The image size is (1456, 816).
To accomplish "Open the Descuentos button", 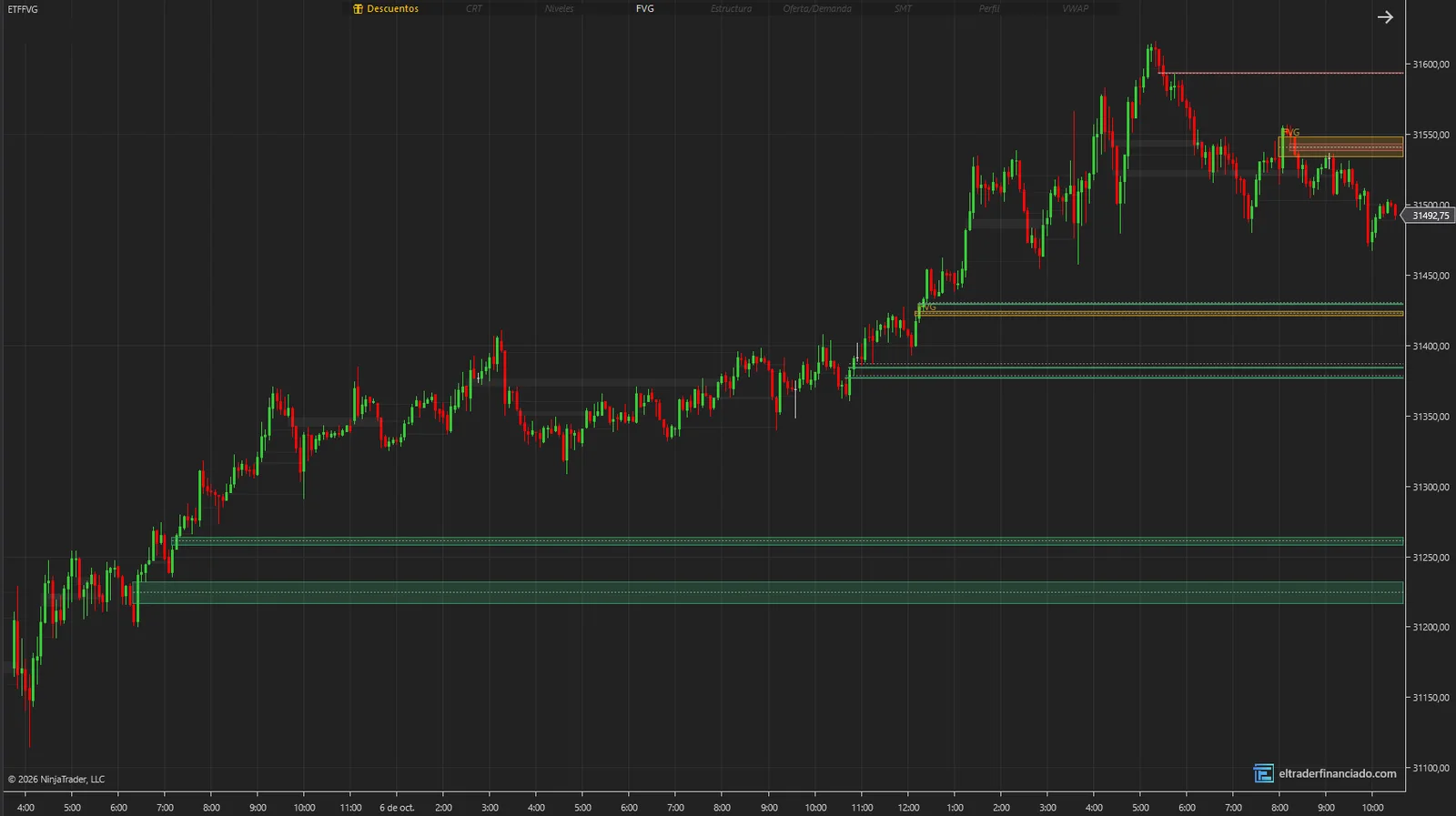I will click(x=386, y=9).
